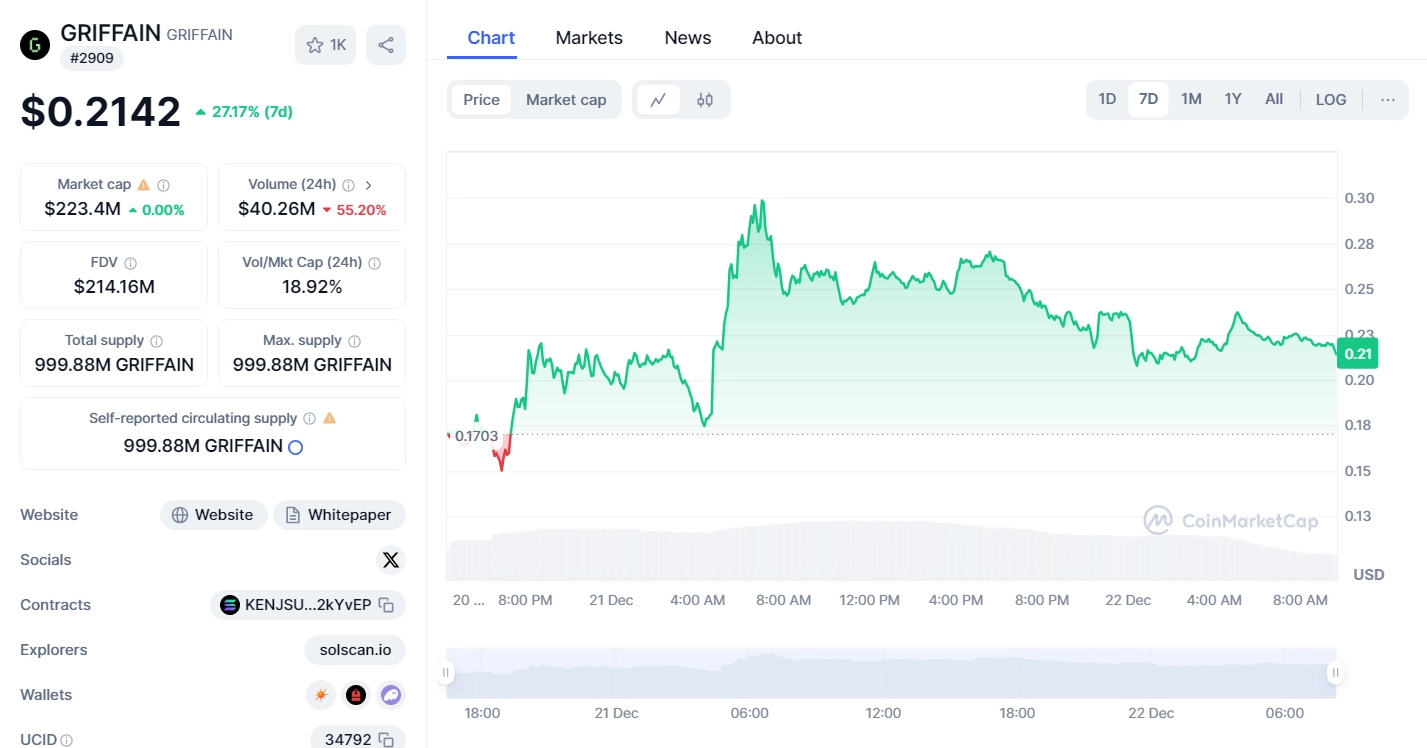Select the Backpack wallet icon
This screenshot has height=748, width=1427.
click(355, 694)
